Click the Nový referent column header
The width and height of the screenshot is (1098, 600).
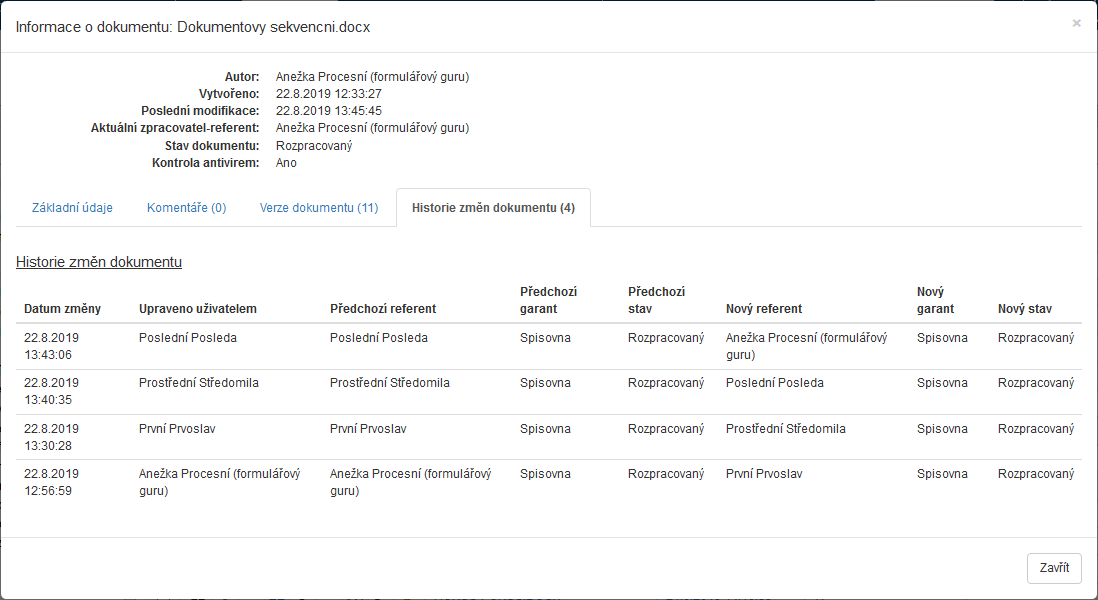click(764, 309)
